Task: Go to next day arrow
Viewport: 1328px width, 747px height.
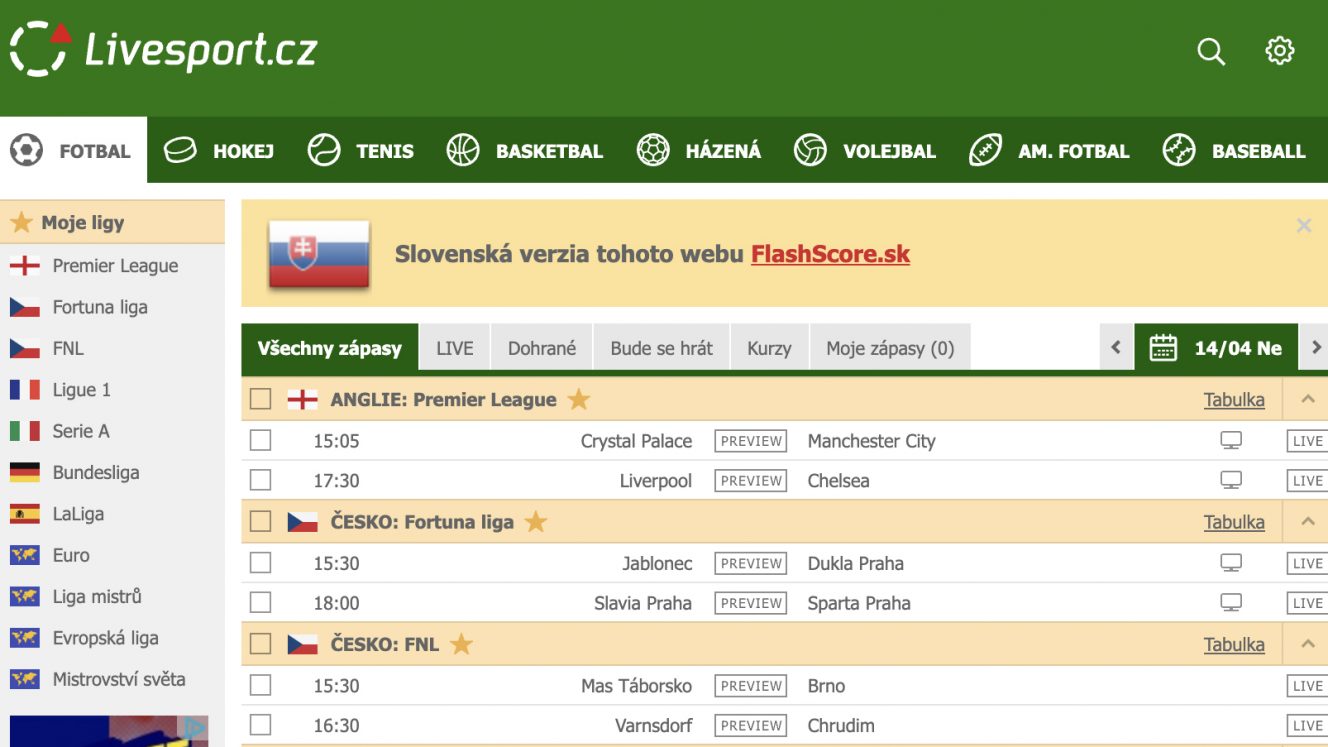Action: [1315, 348]
